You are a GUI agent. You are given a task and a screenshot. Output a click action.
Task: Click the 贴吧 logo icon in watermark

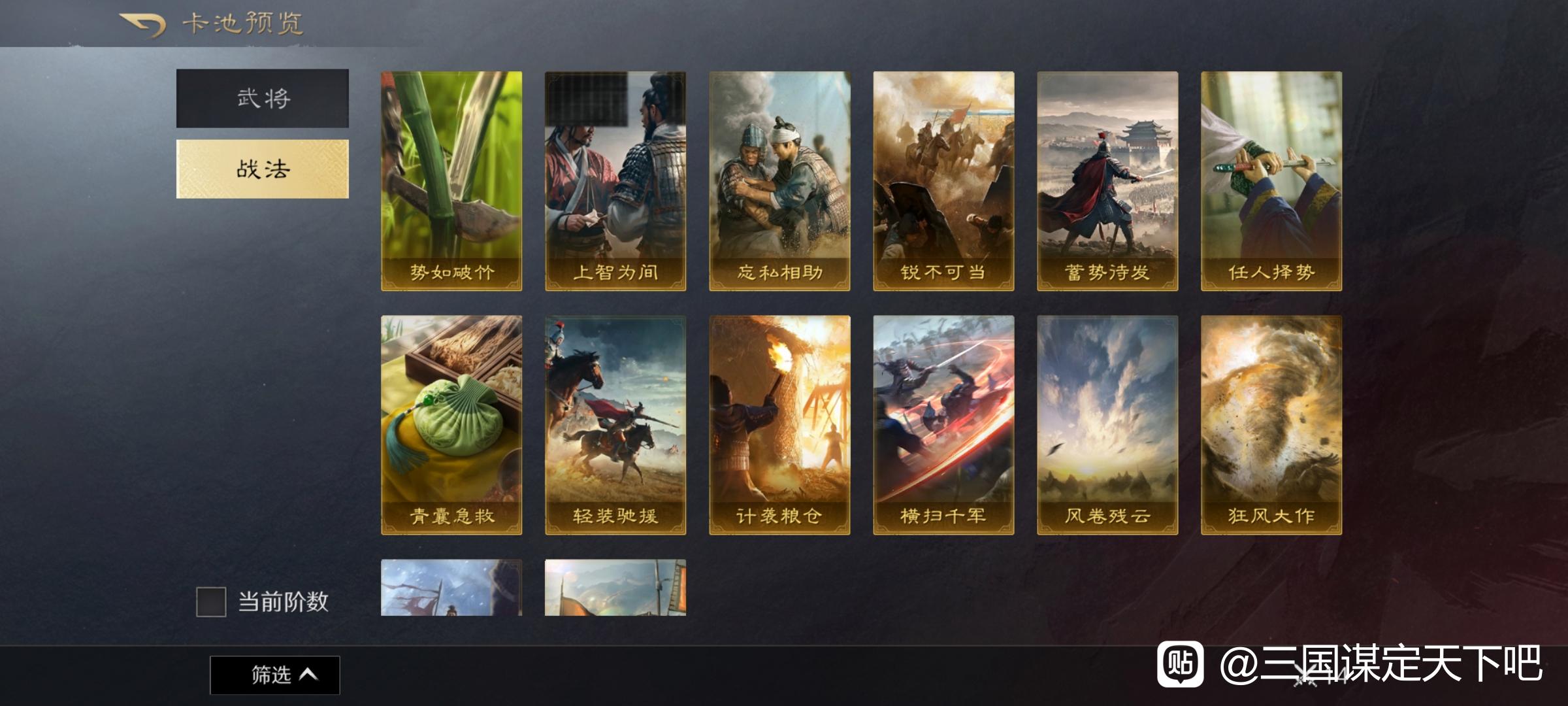tap(1180, 664)
